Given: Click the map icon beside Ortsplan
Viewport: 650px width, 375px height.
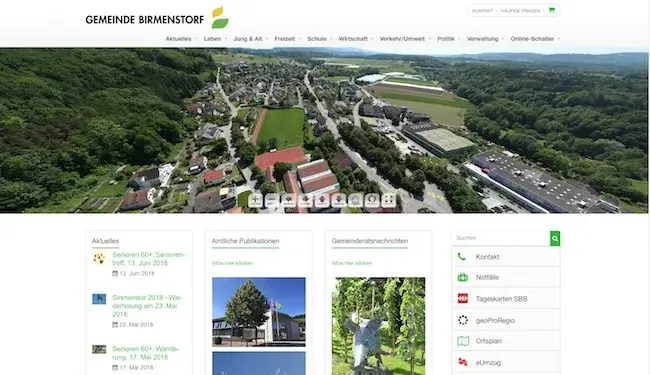Looking at the screenshot, I should 463,341.
